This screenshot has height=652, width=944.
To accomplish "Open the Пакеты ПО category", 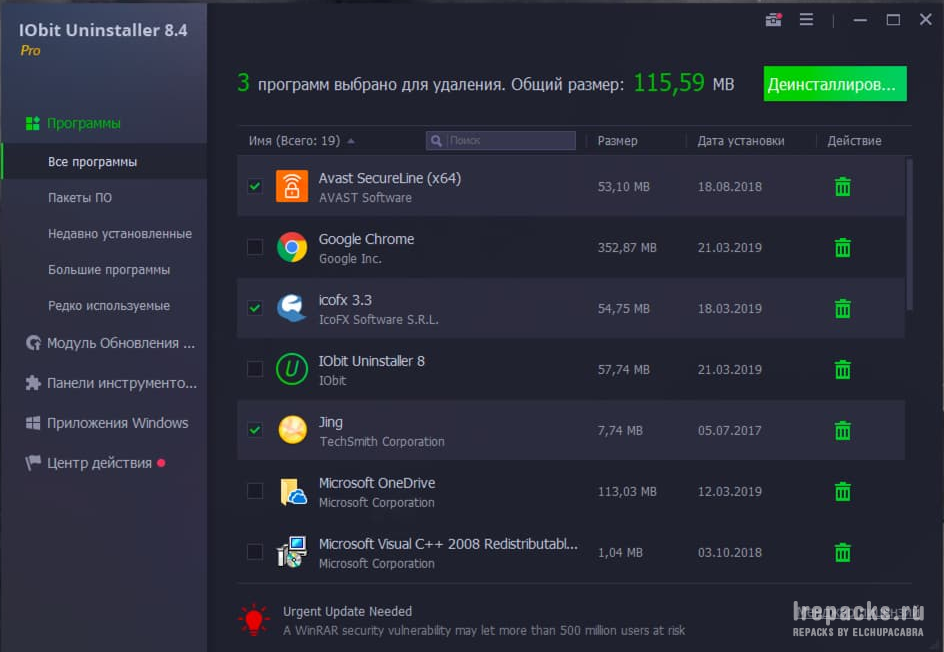I will click(80, 198).
